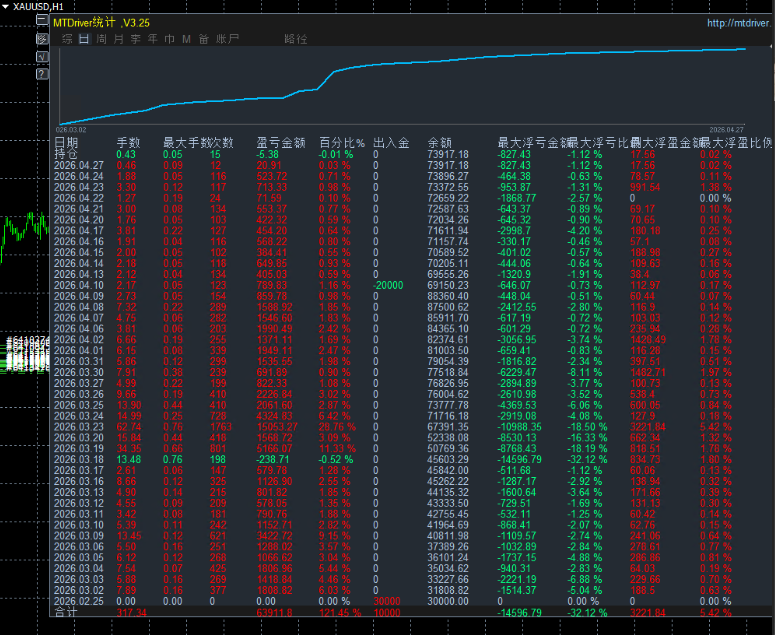Image resolution: width=775 pixels, height=635 pixels.
Task: Select the 2026.03.18 date row
Action: (x=79, y=459)
